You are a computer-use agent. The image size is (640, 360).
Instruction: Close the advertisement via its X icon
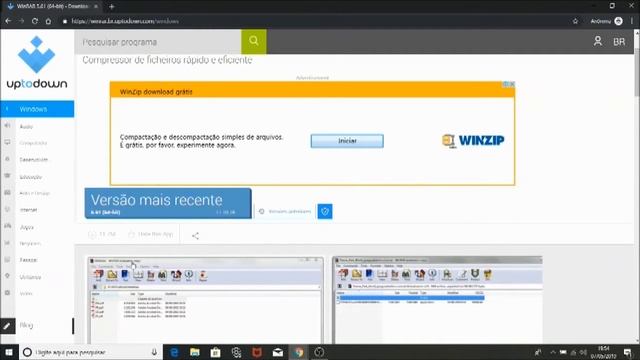click(x=512, y=84)
